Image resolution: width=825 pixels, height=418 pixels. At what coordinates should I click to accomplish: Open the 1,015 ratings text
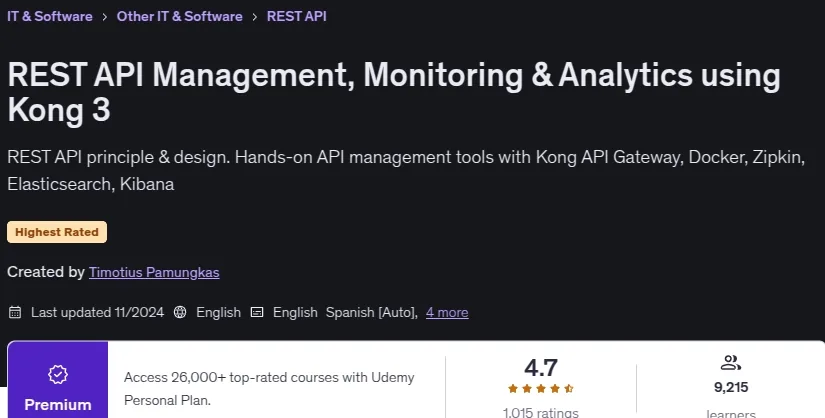pyautogui.click(x=541, y=412)
